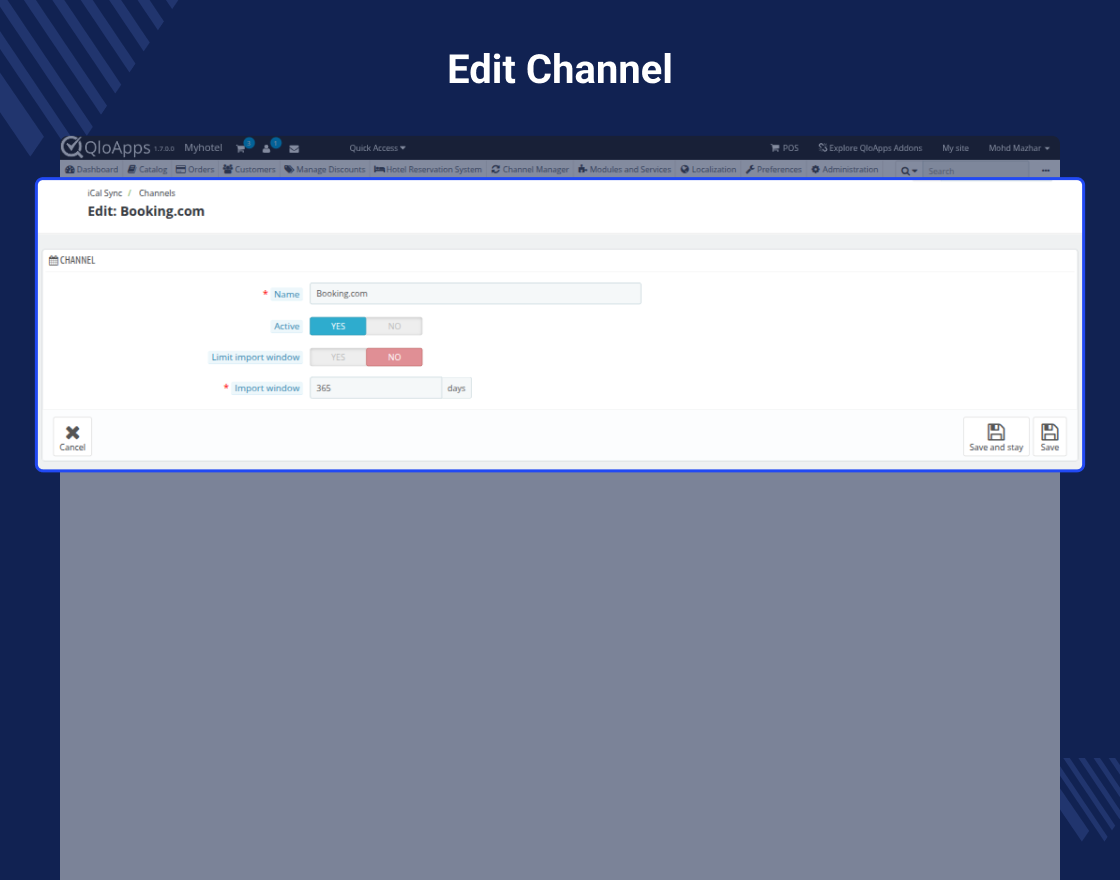The image size is (1120, 880).
Task: Open the Preferences menu
Action: (774, 169)
